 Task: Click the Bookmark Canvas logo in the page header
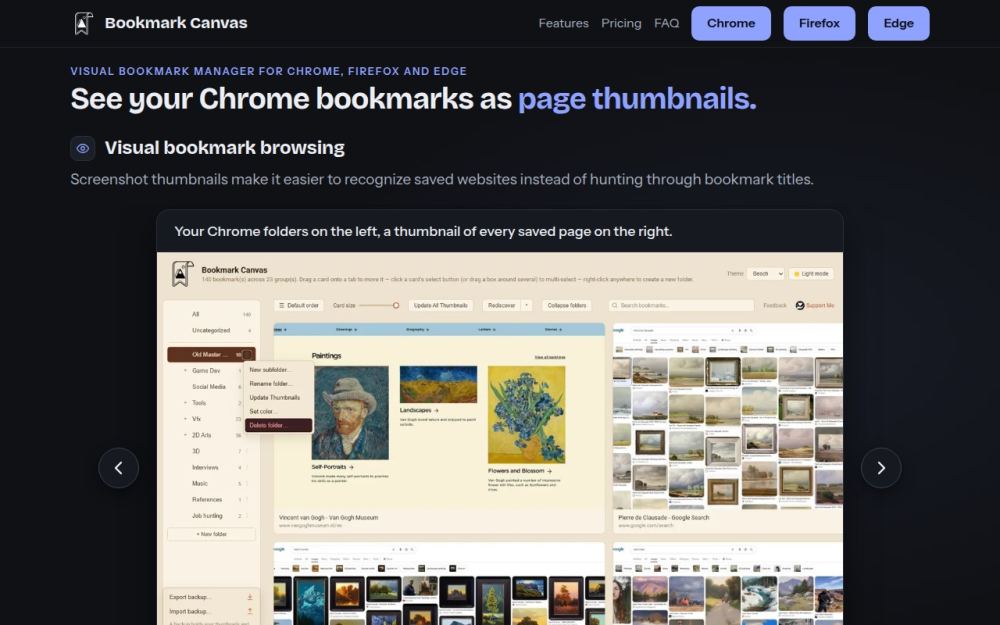84,24
